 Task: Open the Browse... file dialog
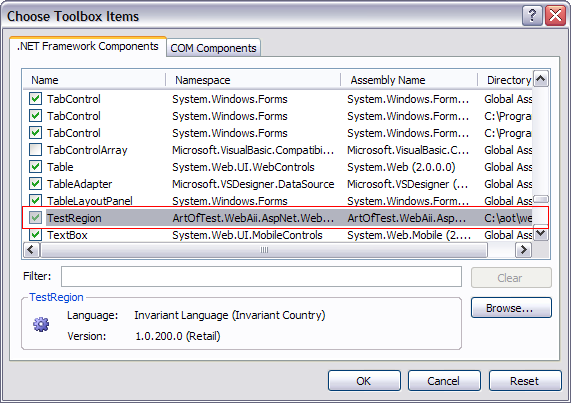[x=511, y=308]
